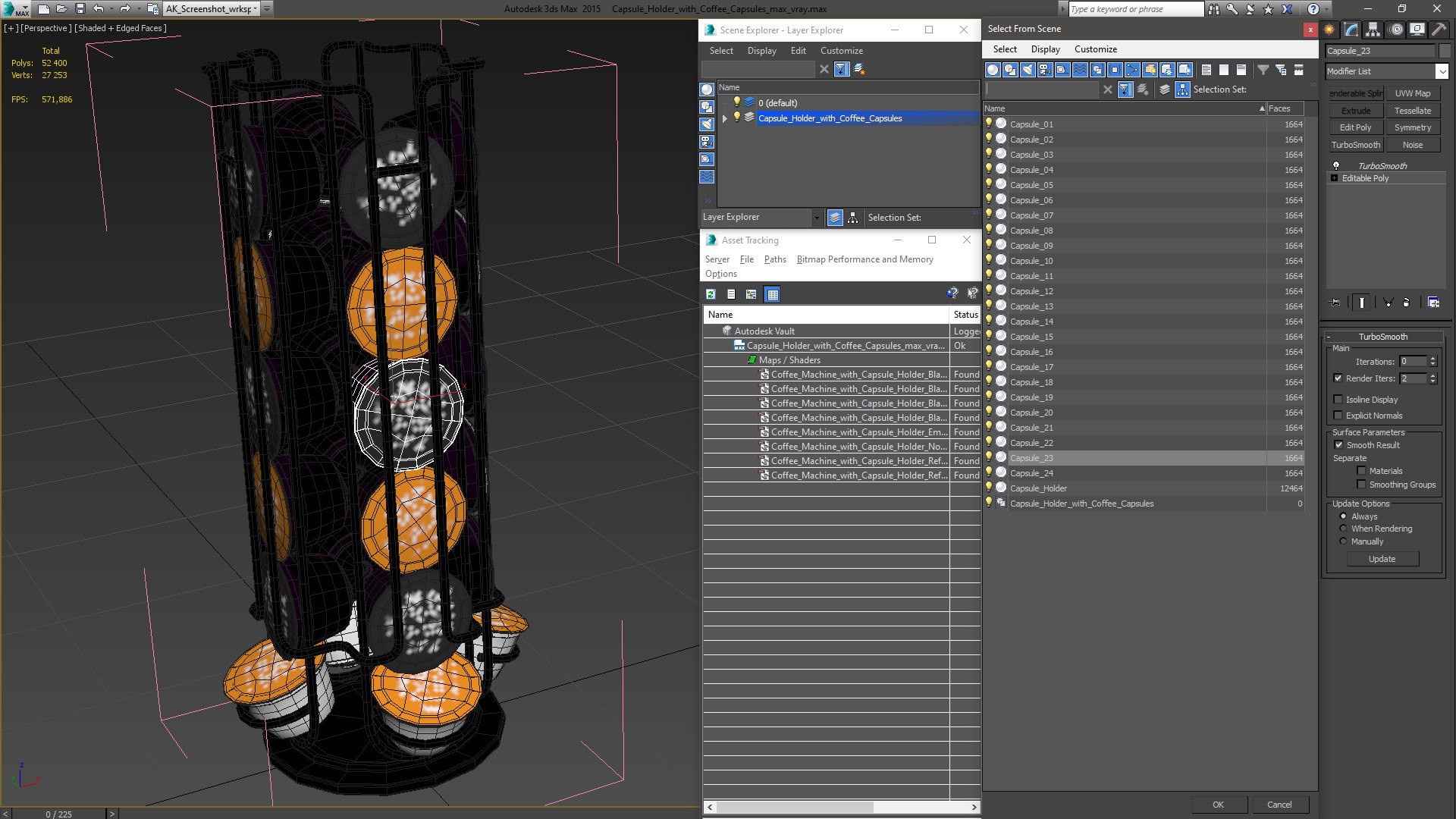Click Make Unique icon below modifier stack
The height and width of the screenshot is (819, 1456).
click(x=1389, y=302)
